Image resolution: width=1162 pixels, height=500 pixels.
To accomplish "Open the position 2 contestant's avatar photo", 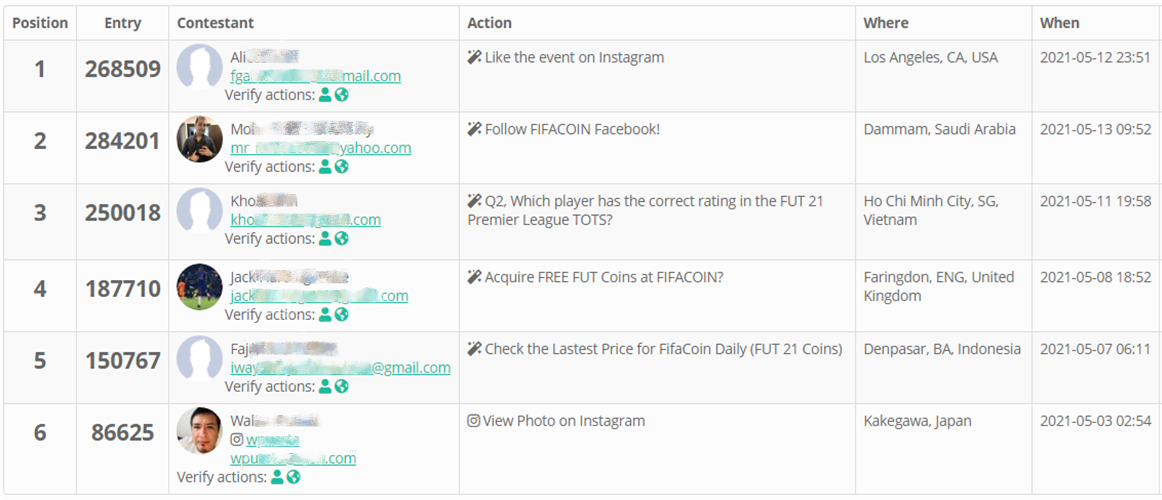I will point(199,139).
